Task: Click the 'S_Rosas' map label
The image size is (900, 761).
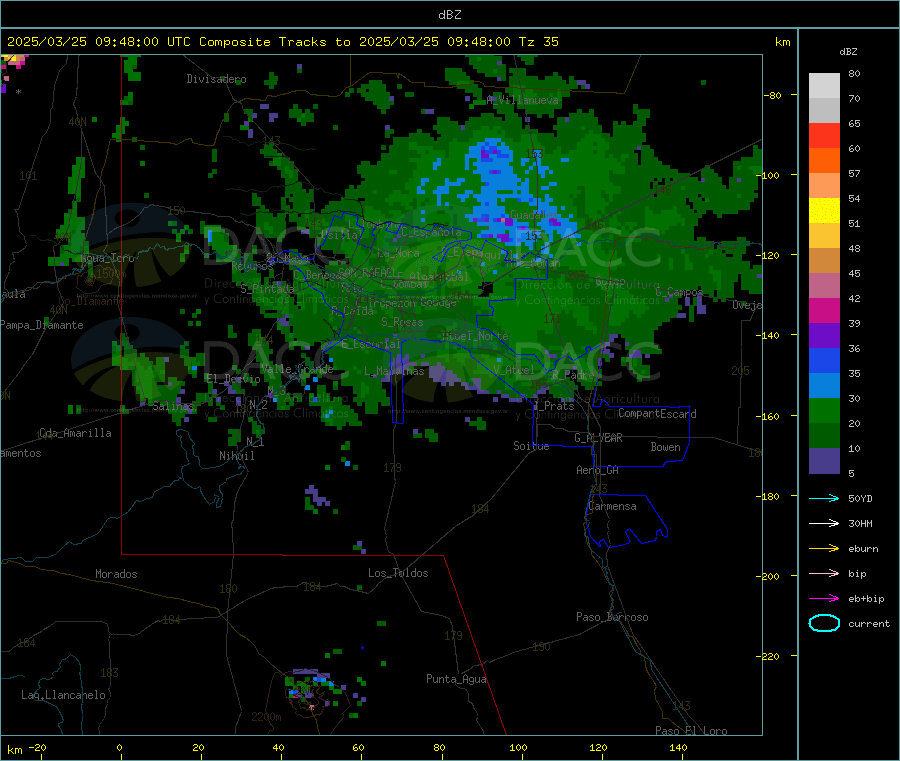Action: 402,322
